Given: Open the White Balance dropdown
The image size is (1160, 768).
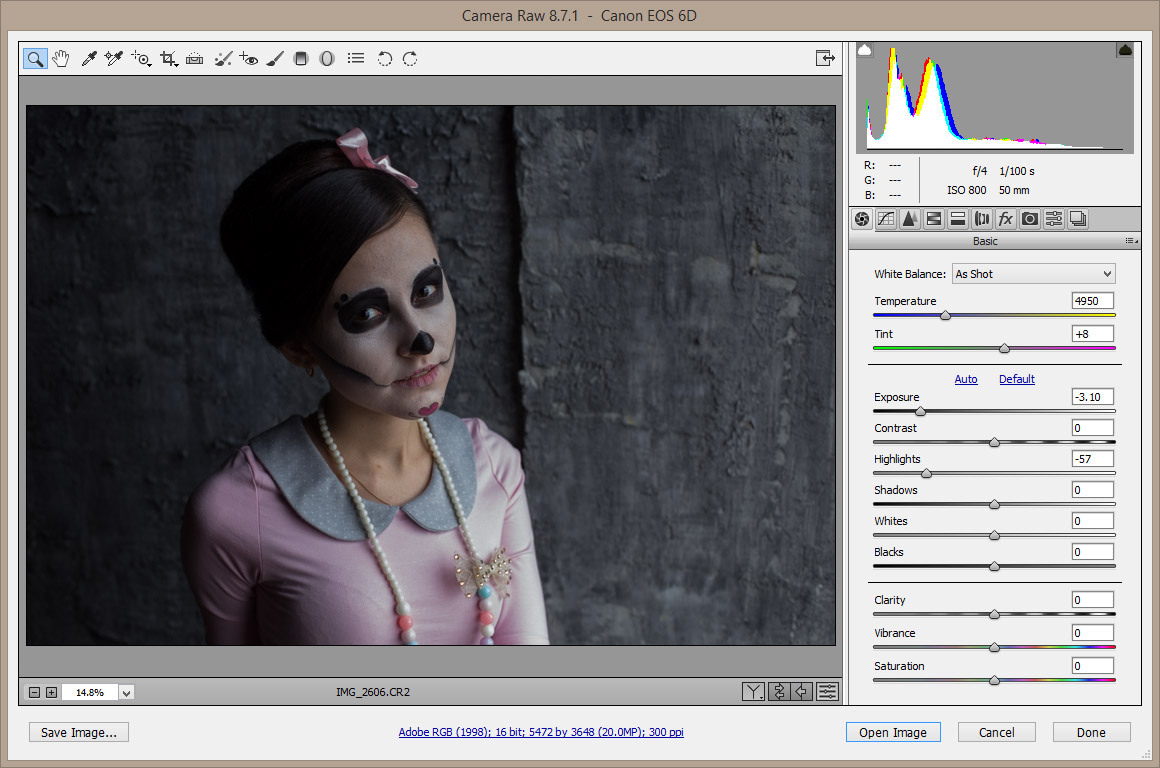Looking at the screenshot, I should 1033,274.
